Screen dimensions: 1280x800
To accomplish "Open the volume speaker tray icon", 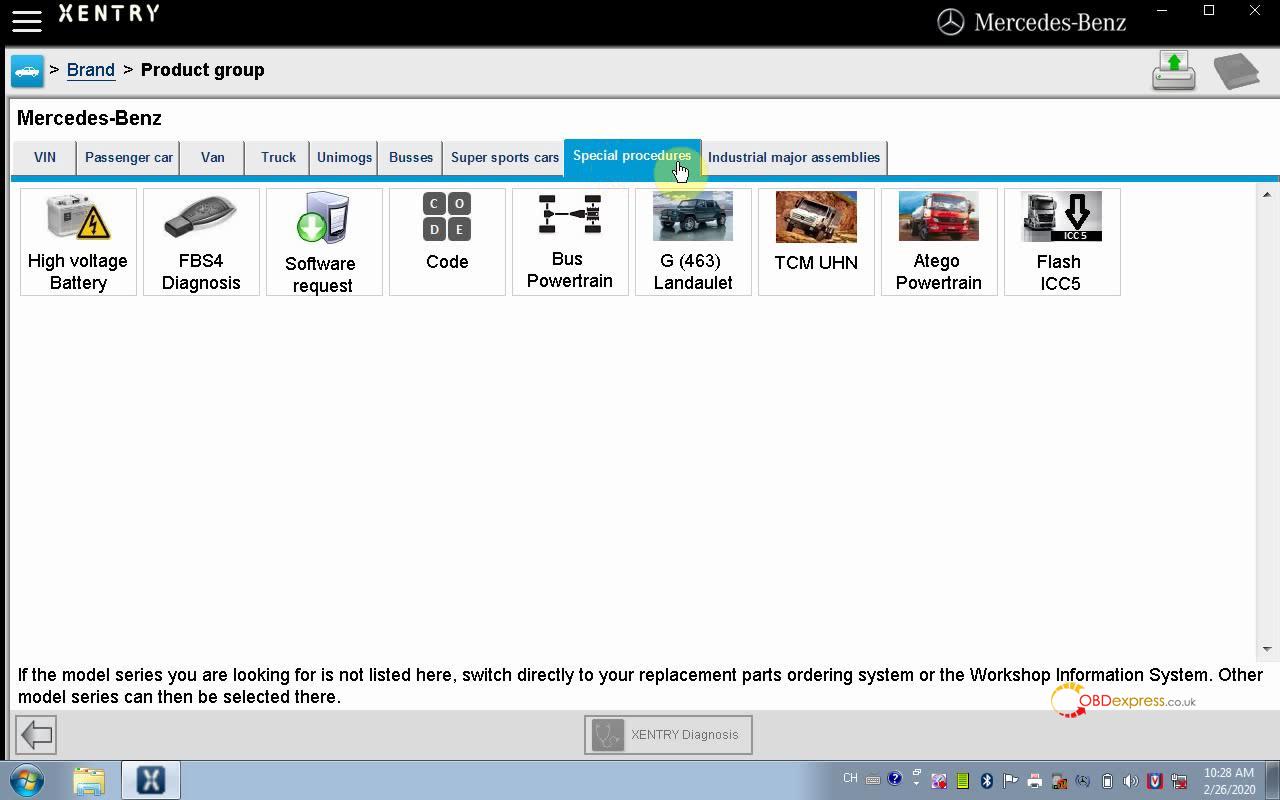I will tap(1131, 781).
